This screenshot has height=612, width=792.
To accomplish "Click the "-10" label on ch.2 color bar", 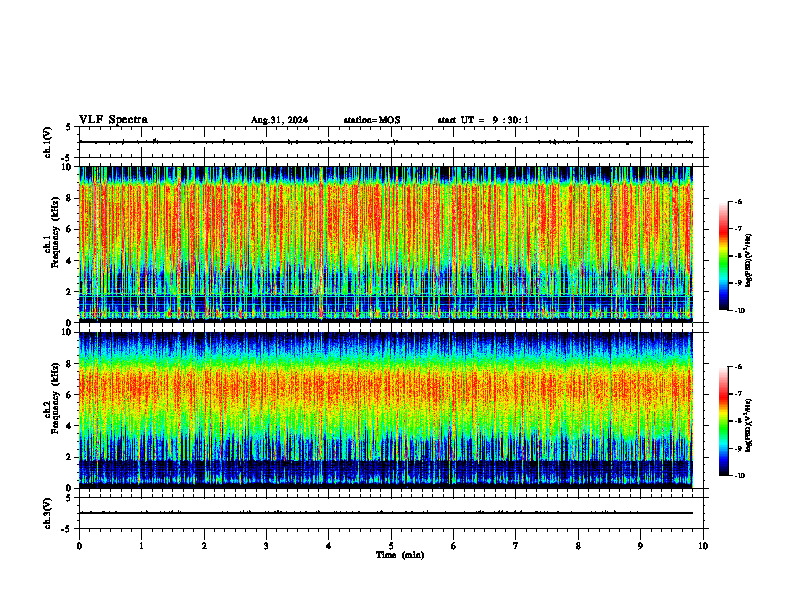I will (x=739, y=476).
